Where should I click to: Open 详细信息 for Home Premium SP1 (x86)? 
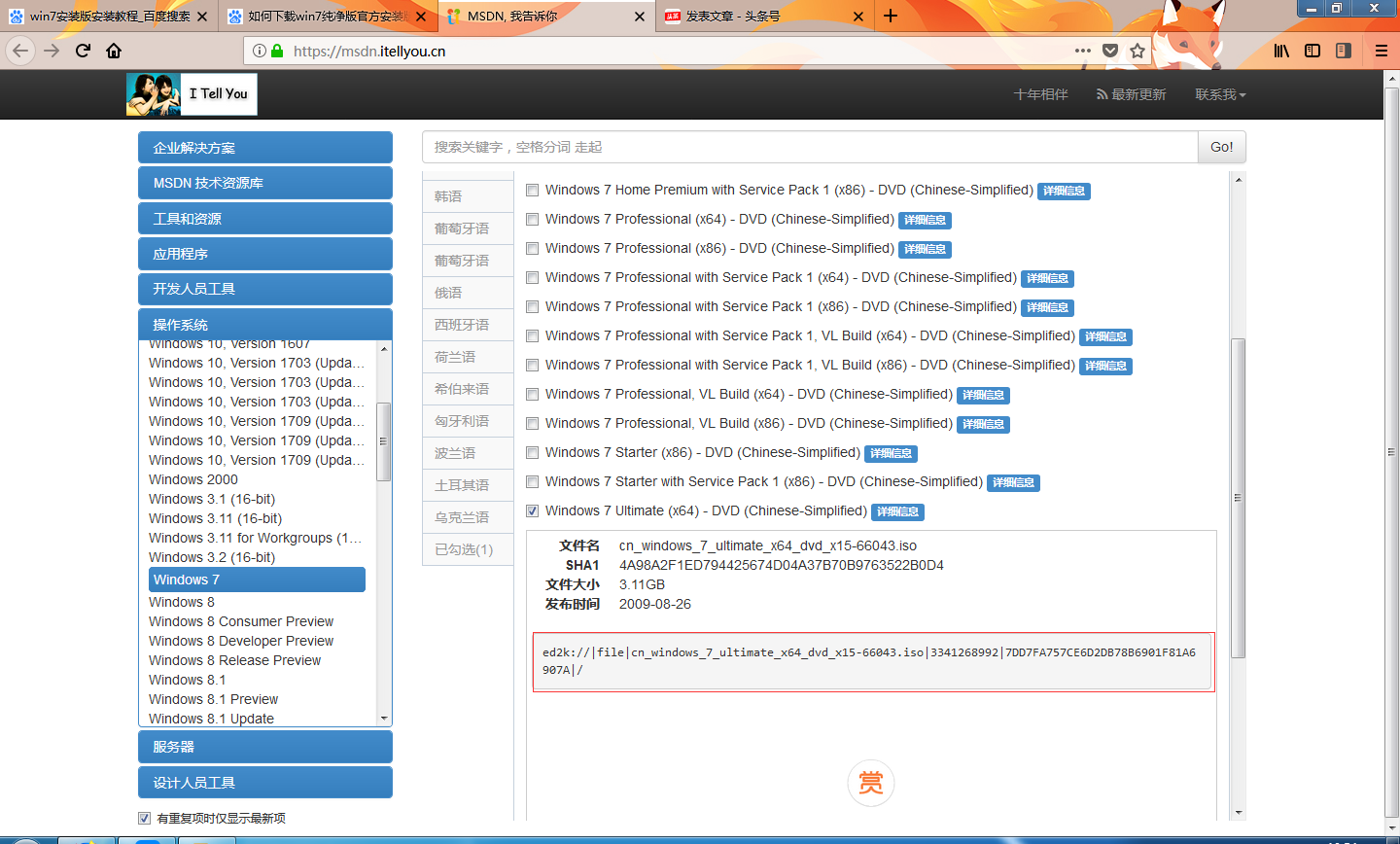click(1064, 191)
